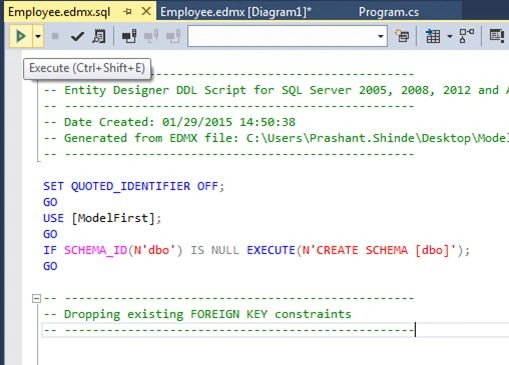Click the 'SET QUOTED_IDENTIFIER OFF;' line
Screen dimensions: 509x365
click(x=134, y=186)
